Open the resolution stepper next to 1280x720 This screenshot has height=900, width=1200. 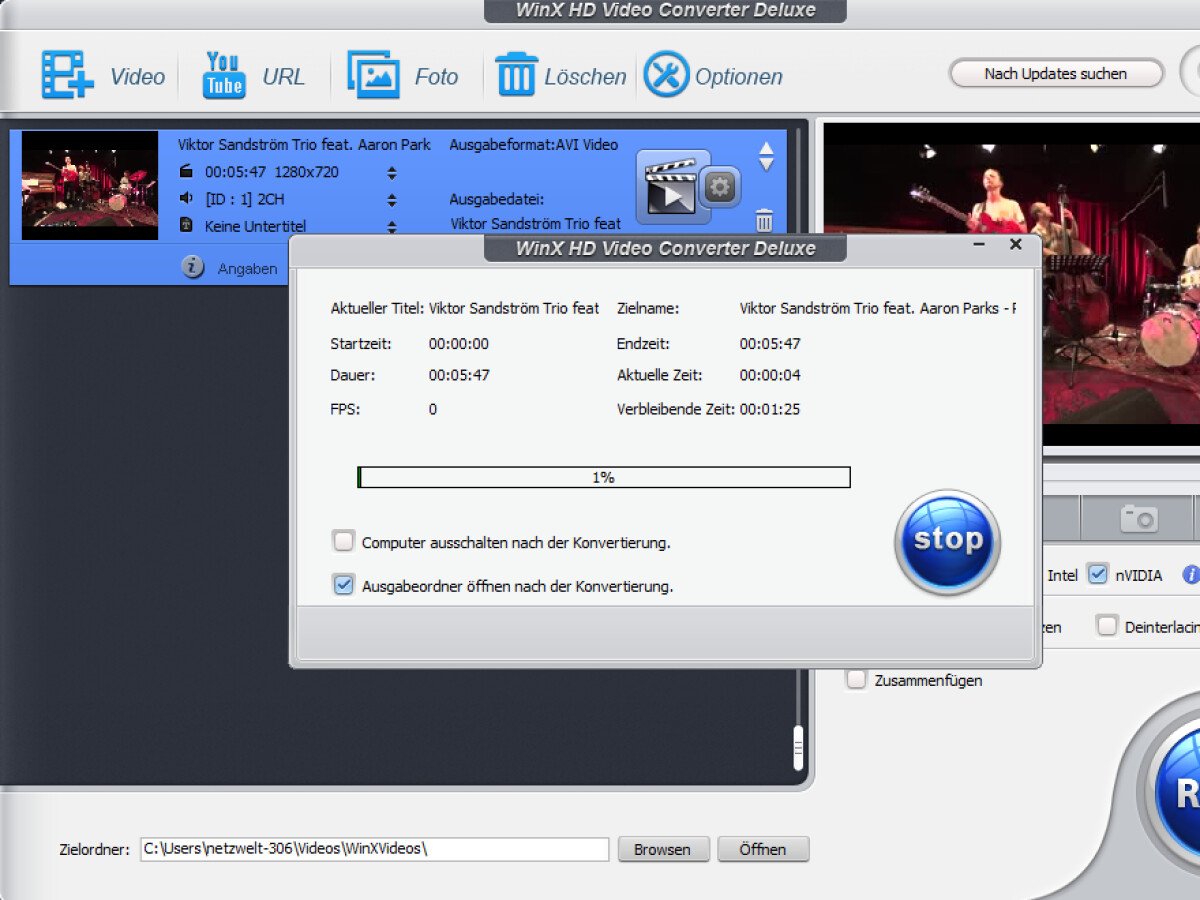point(391,172)
